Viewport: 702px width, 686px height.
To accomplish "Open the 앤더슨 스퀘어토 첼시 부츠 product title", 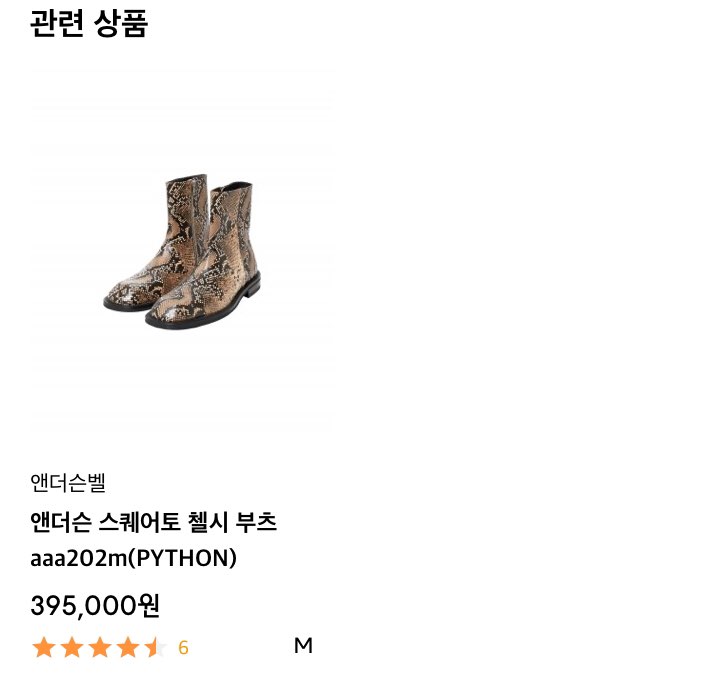I will coord(154,522).
